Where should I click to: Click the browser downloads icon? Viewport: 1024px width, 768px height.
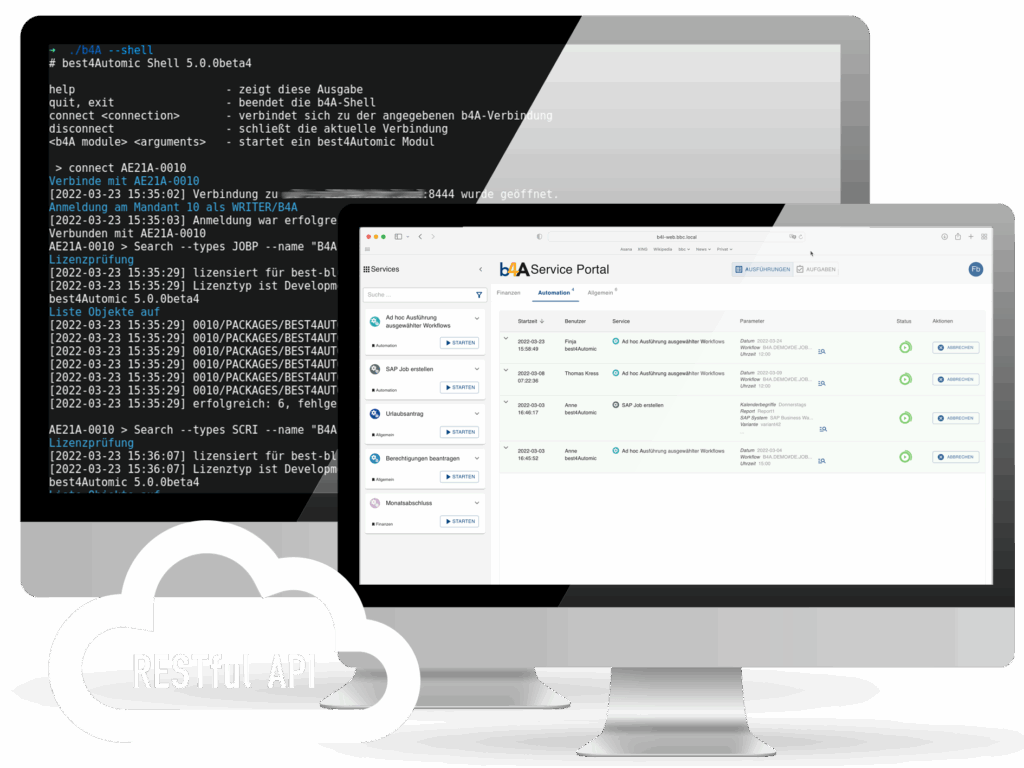click(944, 236)
